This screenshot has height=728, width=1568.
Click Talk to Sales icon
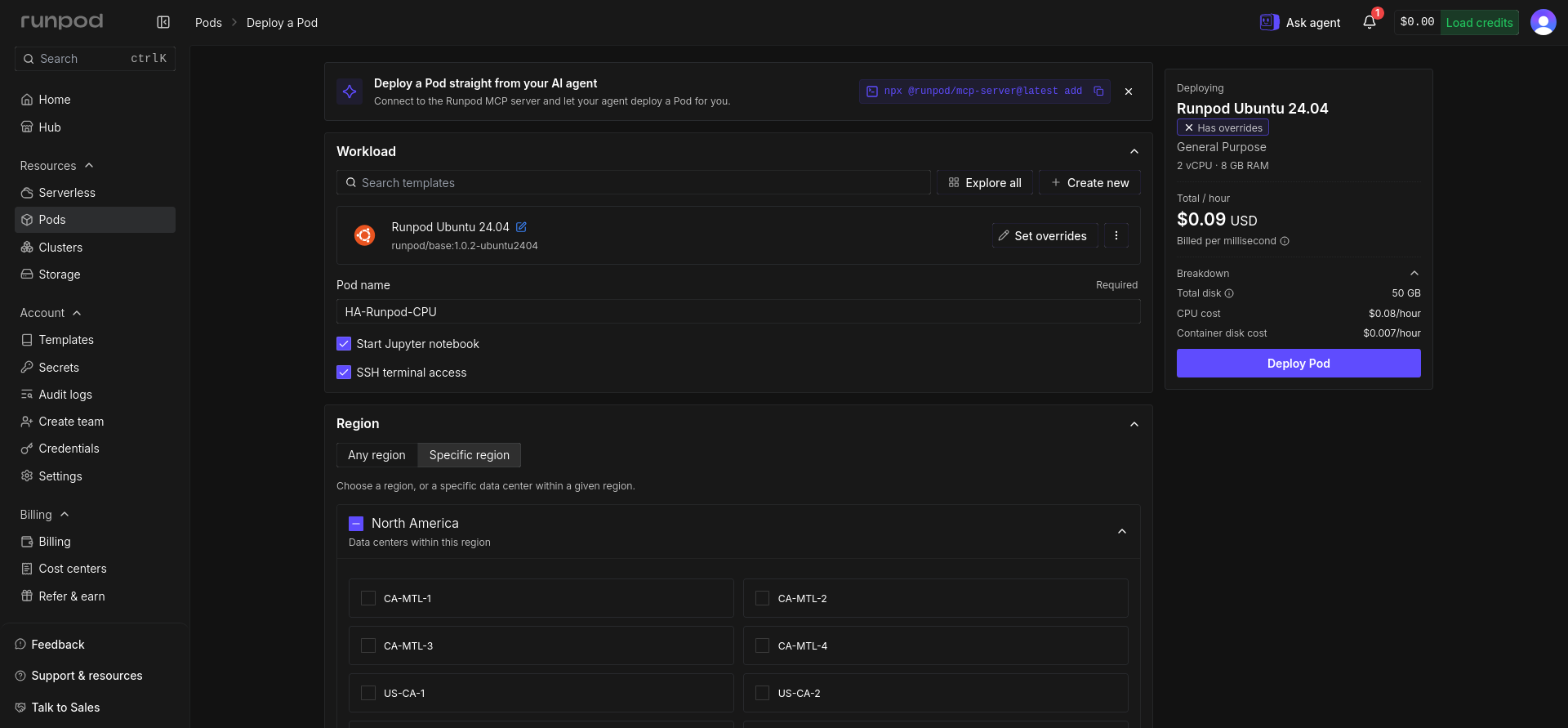(20, 708)
